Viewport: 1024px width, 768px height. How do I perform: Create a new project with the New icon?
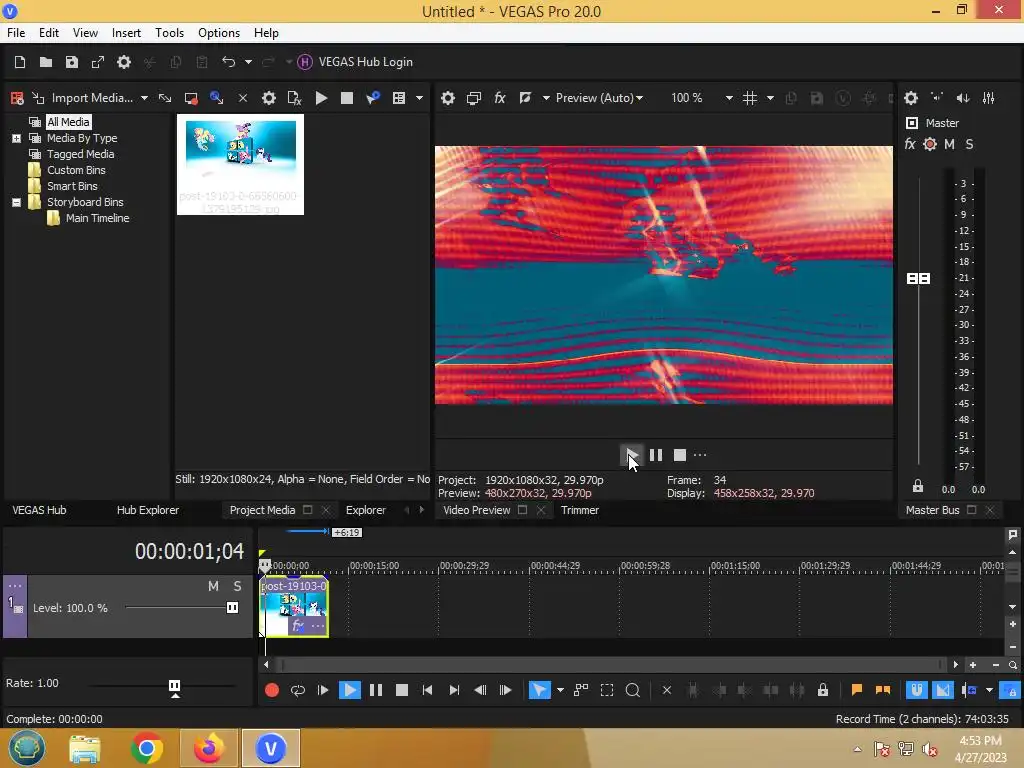20,62
